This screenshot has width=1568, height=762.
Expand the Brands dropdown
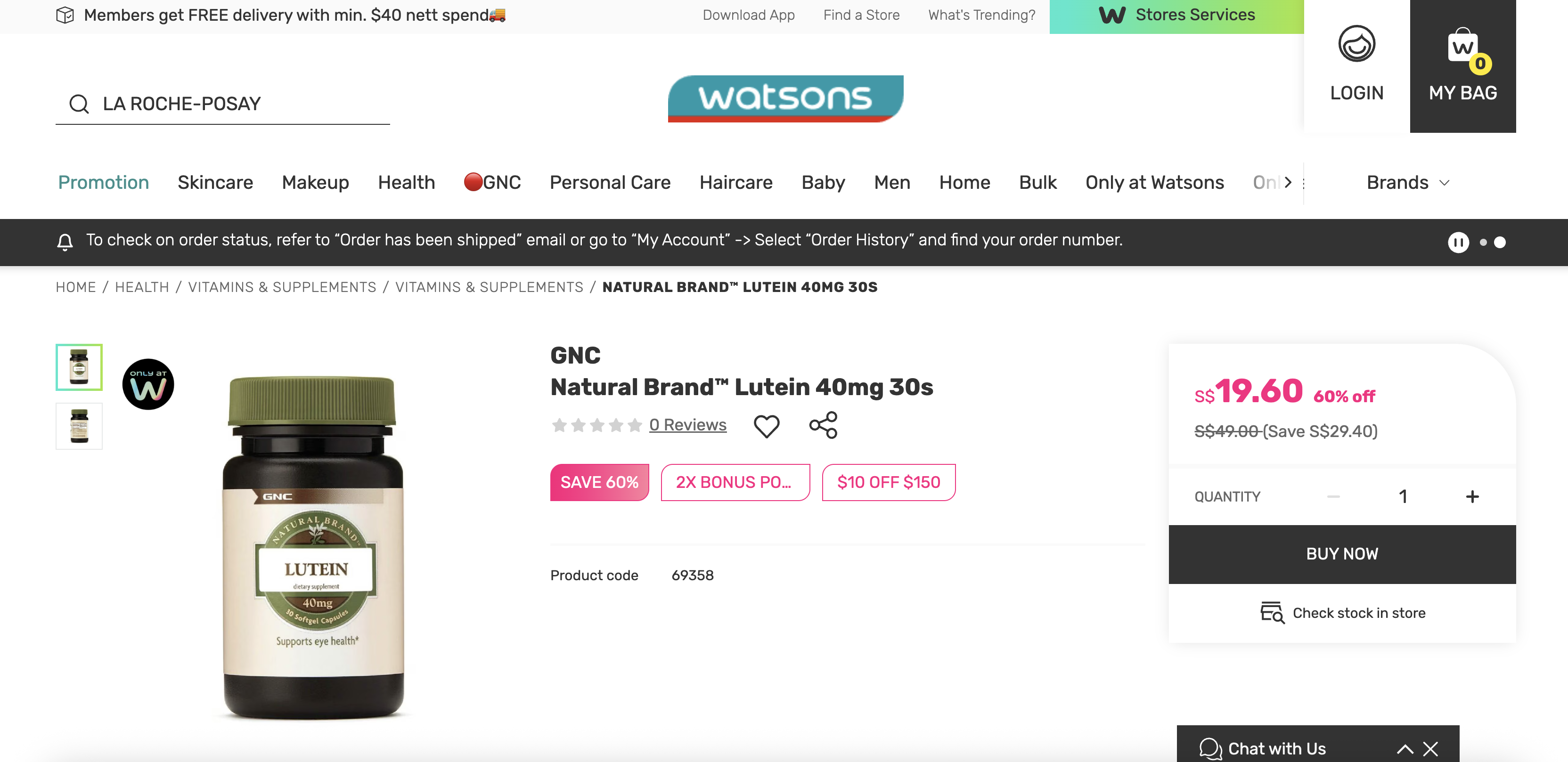point(1407,183)
